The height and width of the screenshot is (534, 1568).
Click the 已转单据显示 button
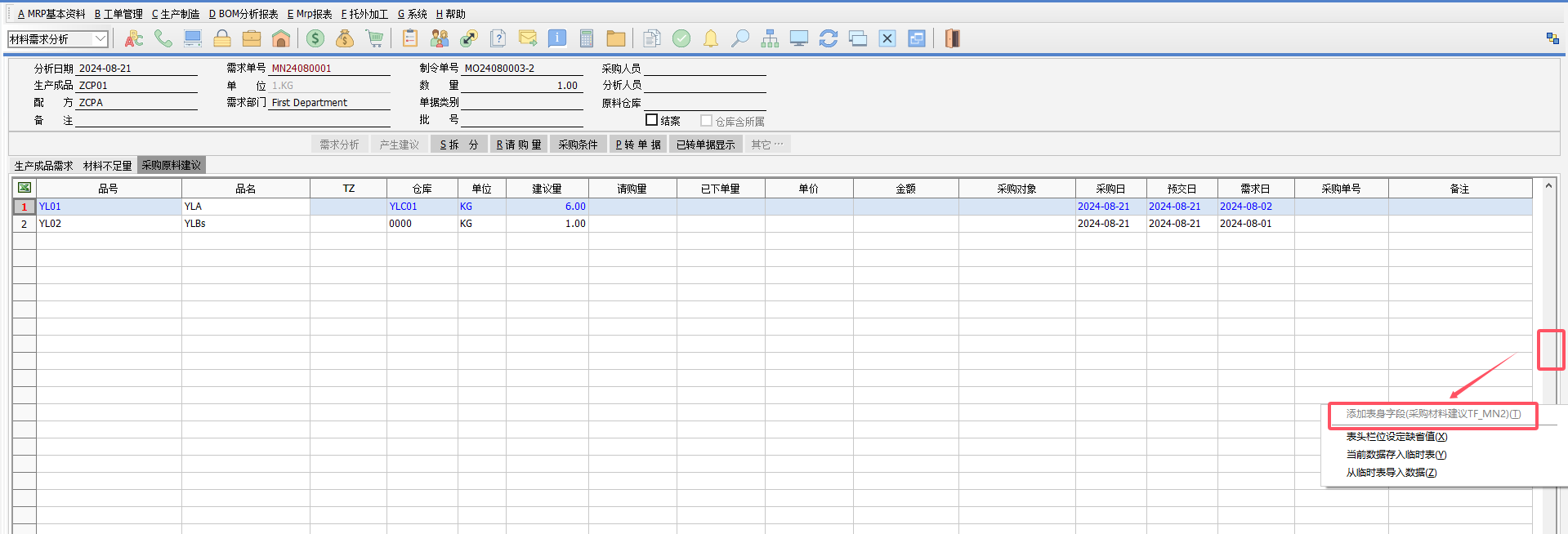[x=706, y=145]
